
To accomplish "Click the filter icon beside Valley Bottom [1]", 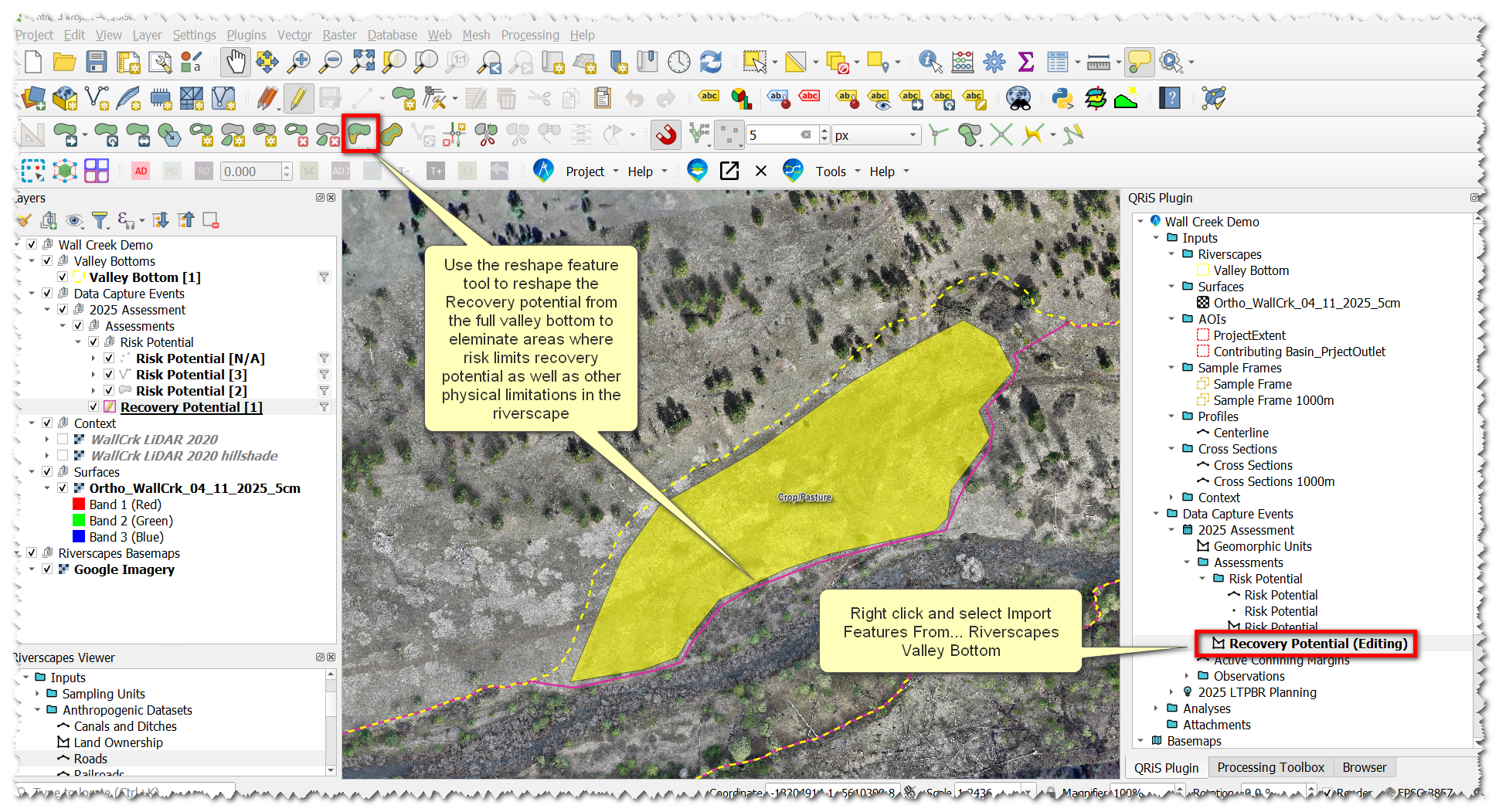I will pos(325,277).
